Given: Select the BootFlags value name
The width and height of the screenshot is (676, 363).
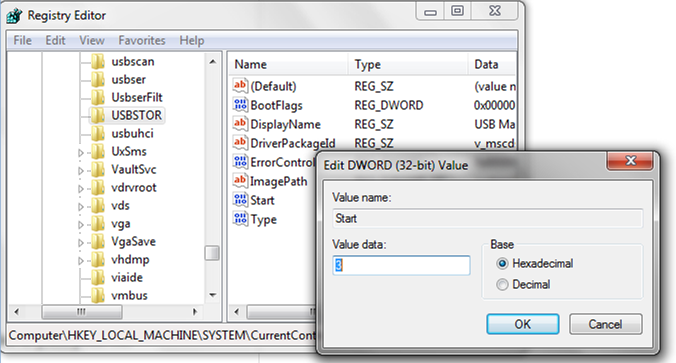Looking at the screenshot, I should [x=276, y=105].
